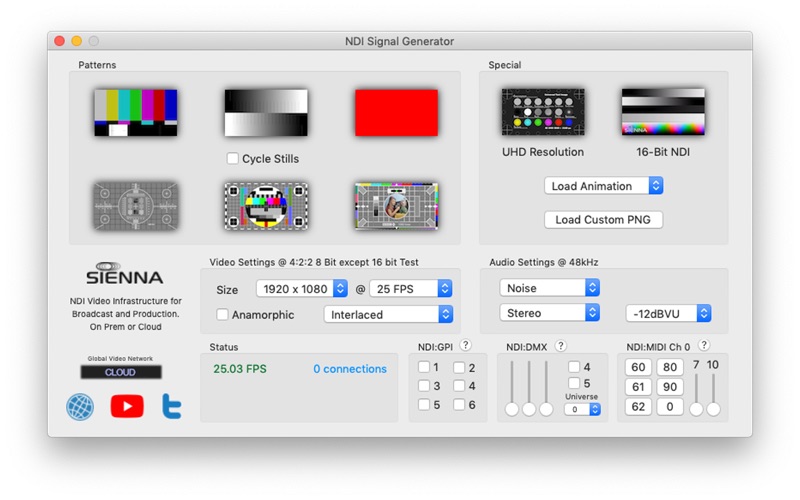The image size is (800, 500).
Task: Open the Twitter icon link
Action: (x=171, y=406)
